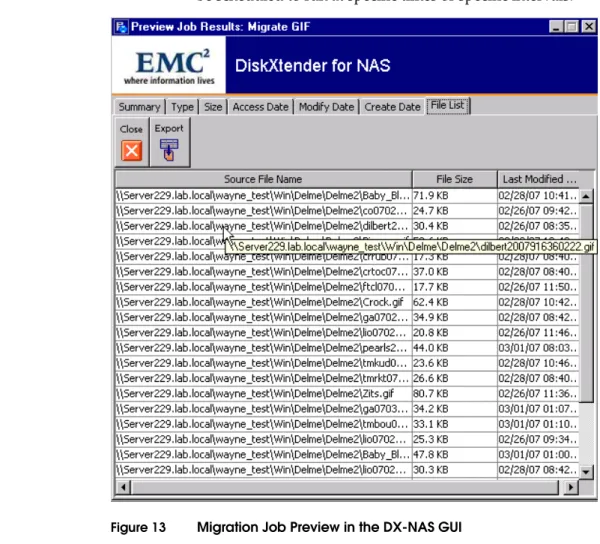Select the pearls2... file row
The width and height of the screenshot is (600, 544).
pos(347,348)
